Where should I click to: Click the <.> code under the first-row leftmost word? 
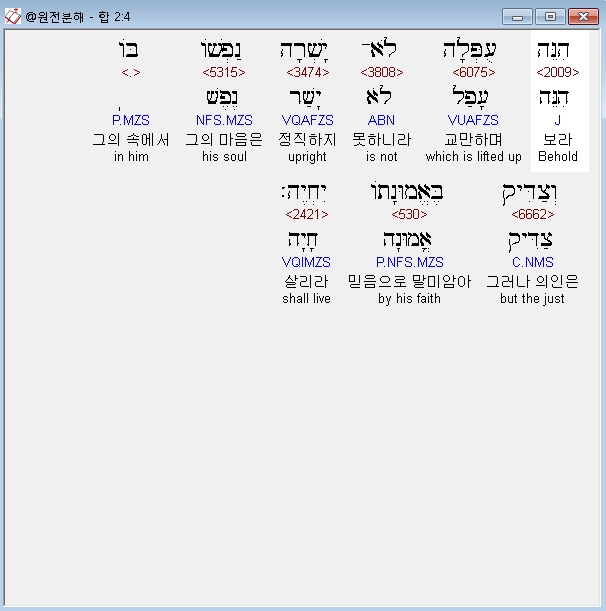tap(131, 72)
